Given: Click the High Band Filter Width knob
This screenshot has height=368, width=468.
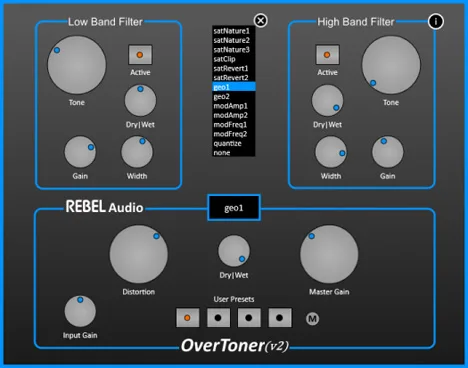Looking at the screenshot, I should (x=331, y=152).
